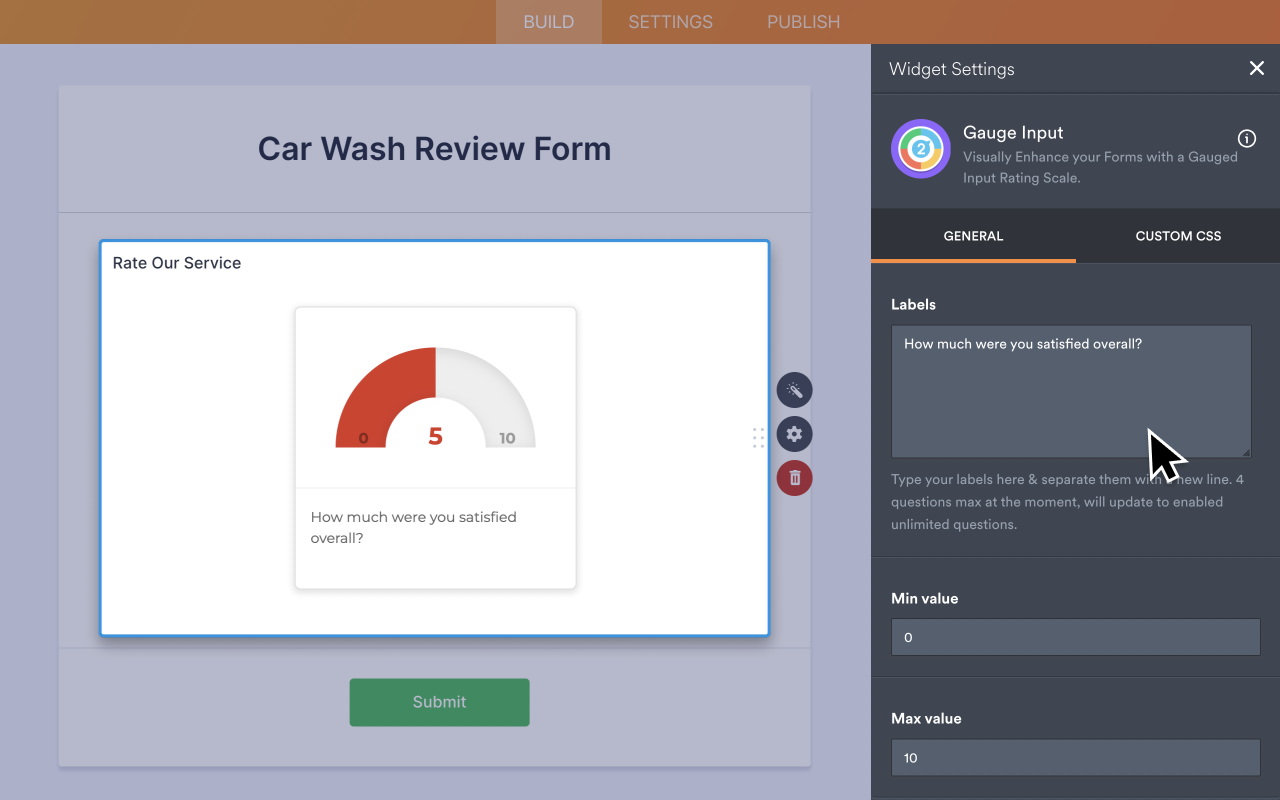Open the widget properties wand icon
The image size is (1280, 800).
click(x=794, y=389)
